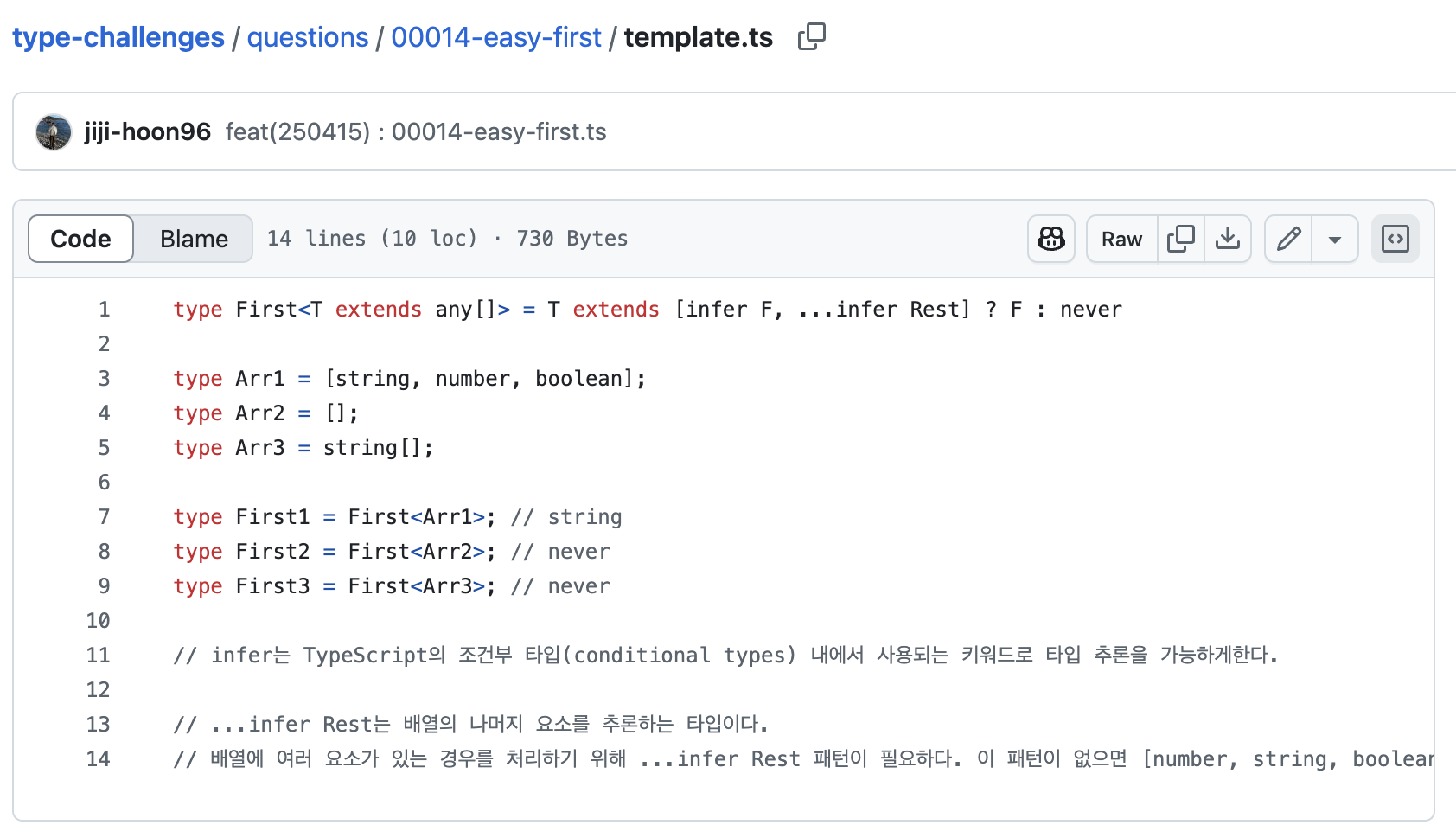This screenshot has width=1456, height=825.
Task: Navigate to the 00014-easy-first folder
Action: [495, 37]
